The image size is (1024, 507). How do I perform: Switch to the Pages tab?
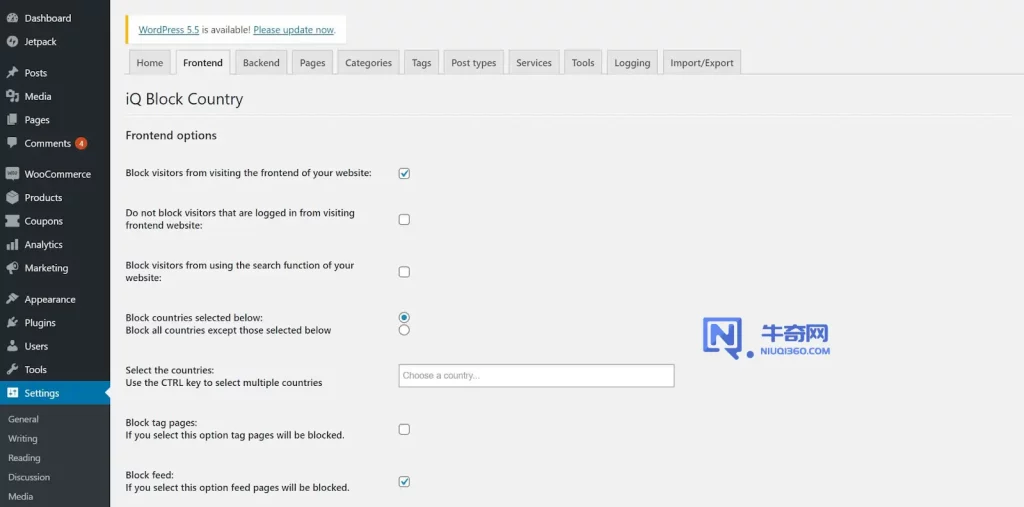(x=312, y=63)
